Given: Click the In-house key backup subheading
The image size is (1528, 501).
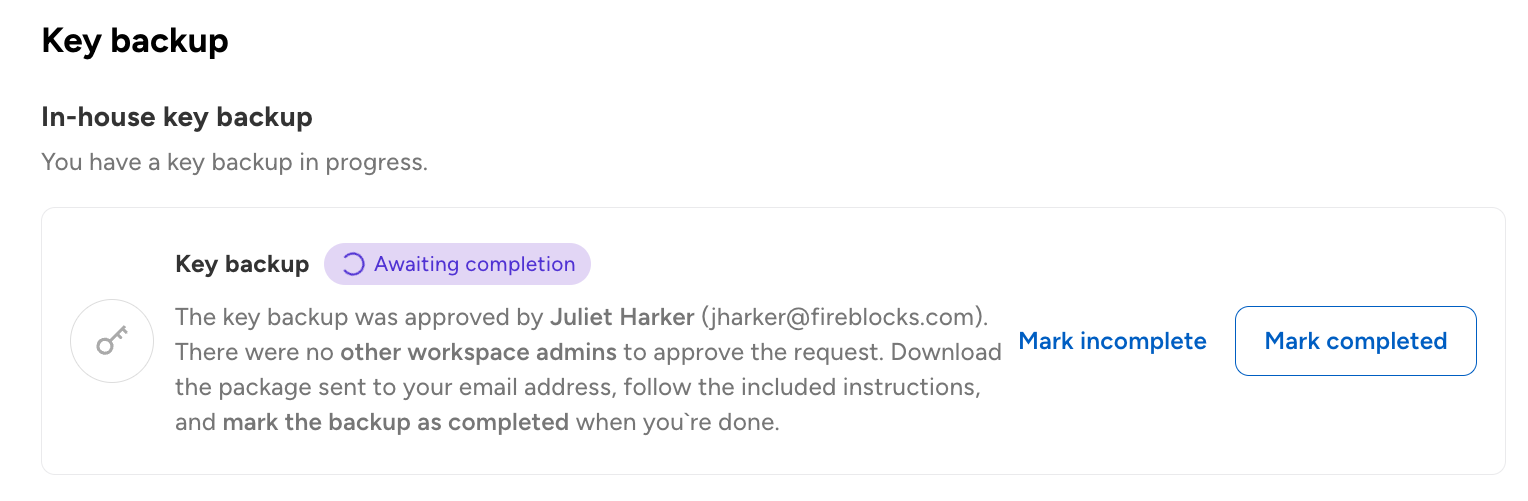Looking at the screenshot, I should (177, 117).
